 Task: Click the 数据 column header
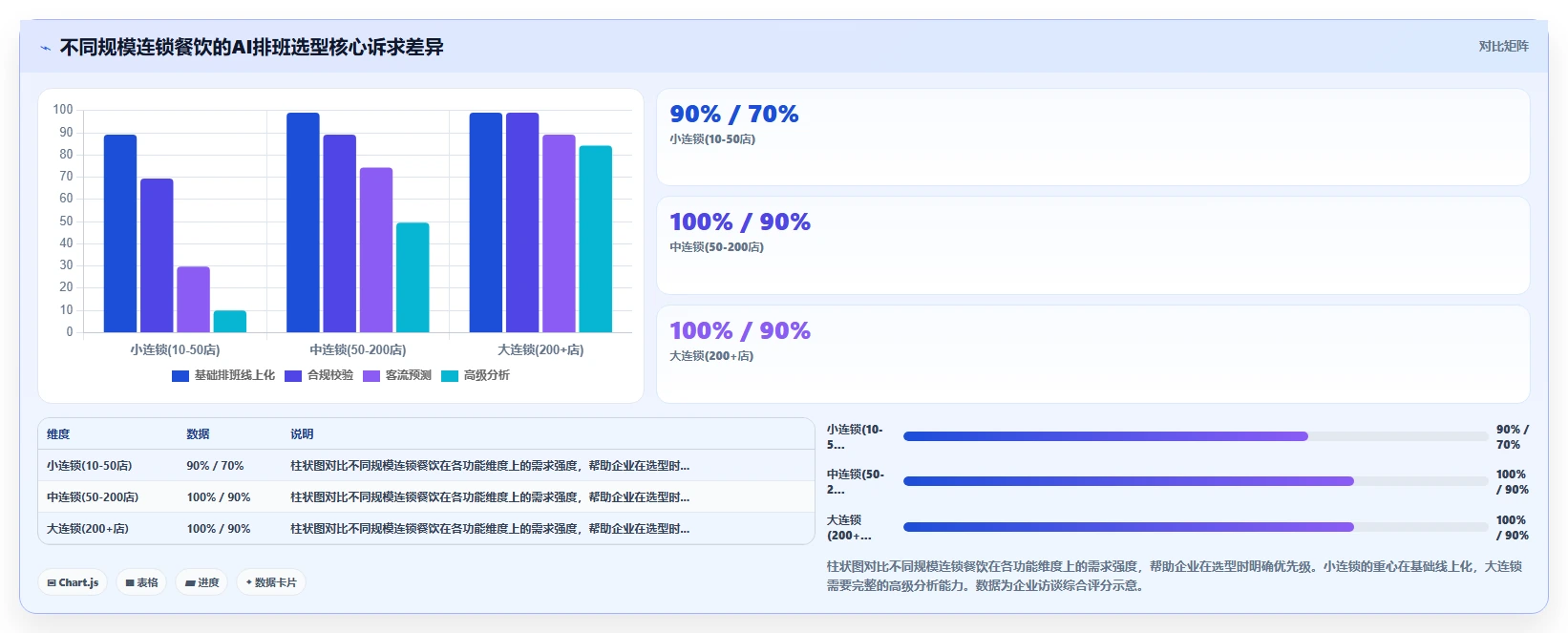coord(198,434)
